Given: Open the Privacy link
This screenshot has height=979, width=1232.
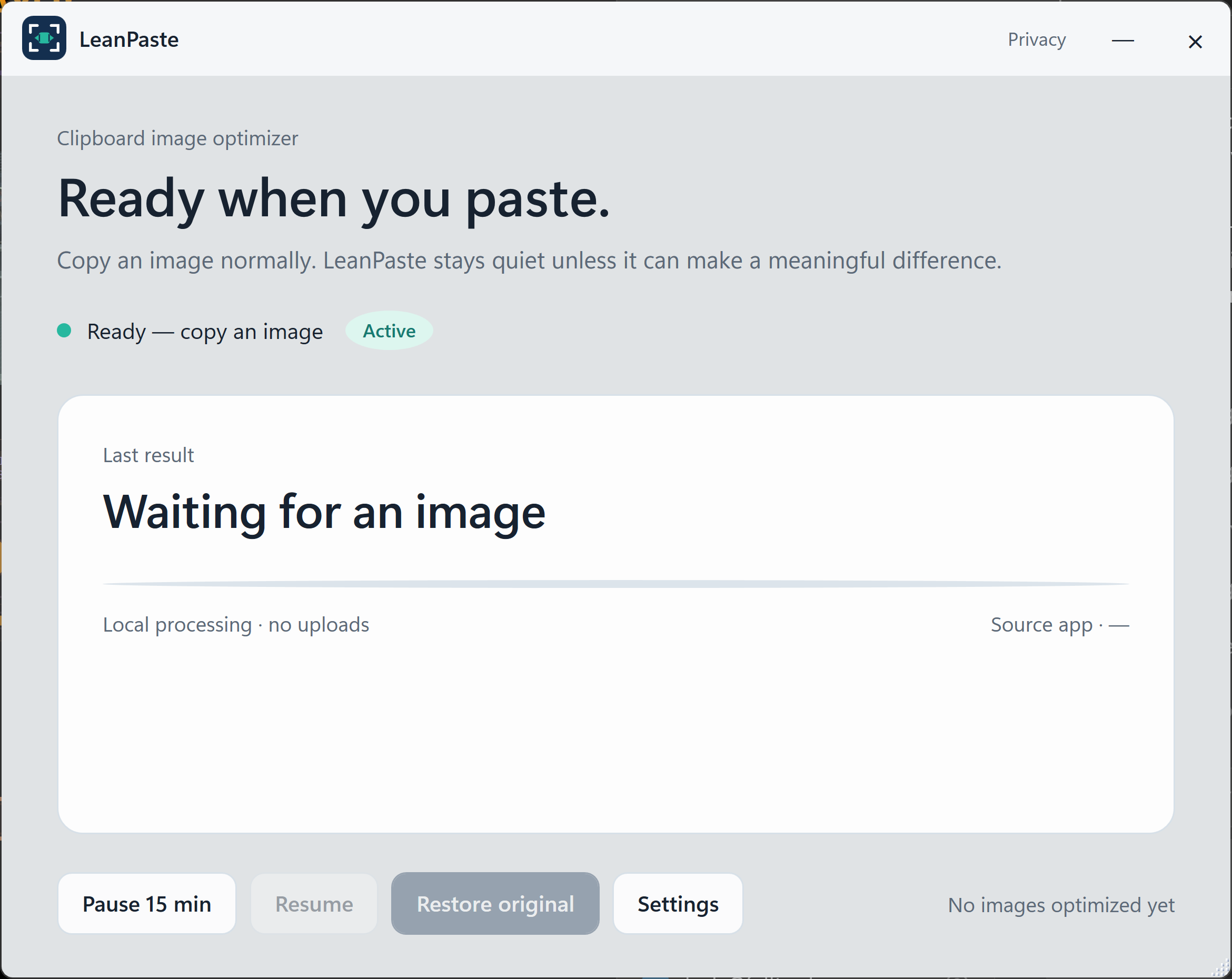Looking at the screenshot, I should click(1037, 39).
